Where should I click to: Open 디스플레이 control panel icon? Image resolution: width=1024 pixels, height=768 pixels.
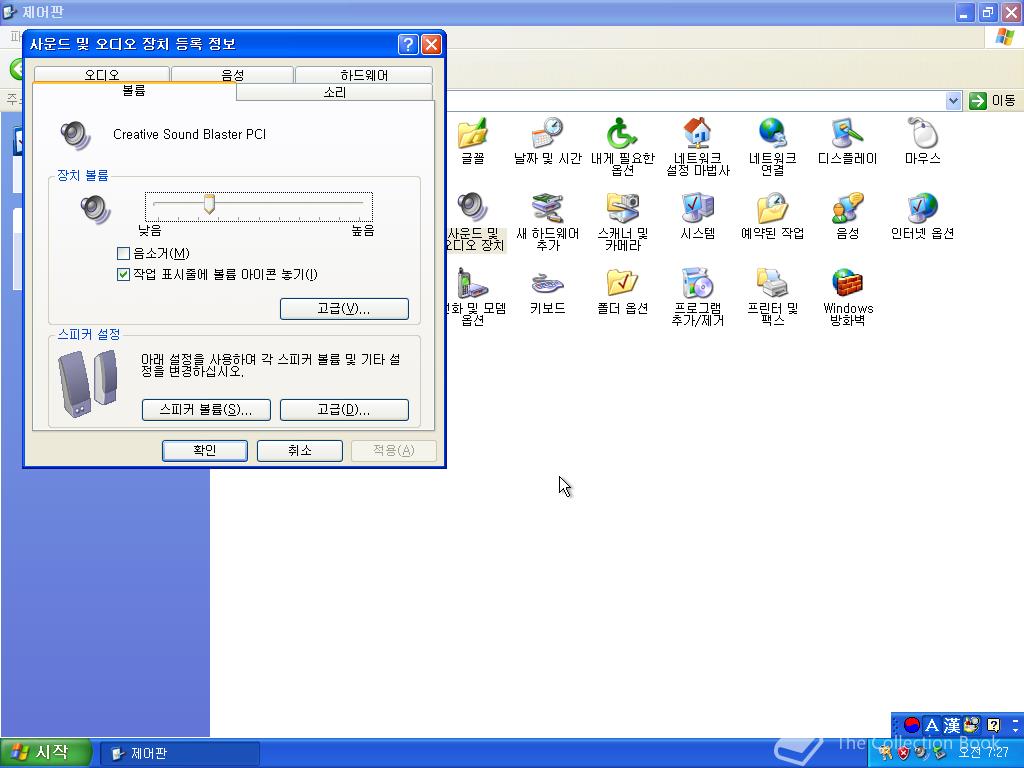[848, 140]
